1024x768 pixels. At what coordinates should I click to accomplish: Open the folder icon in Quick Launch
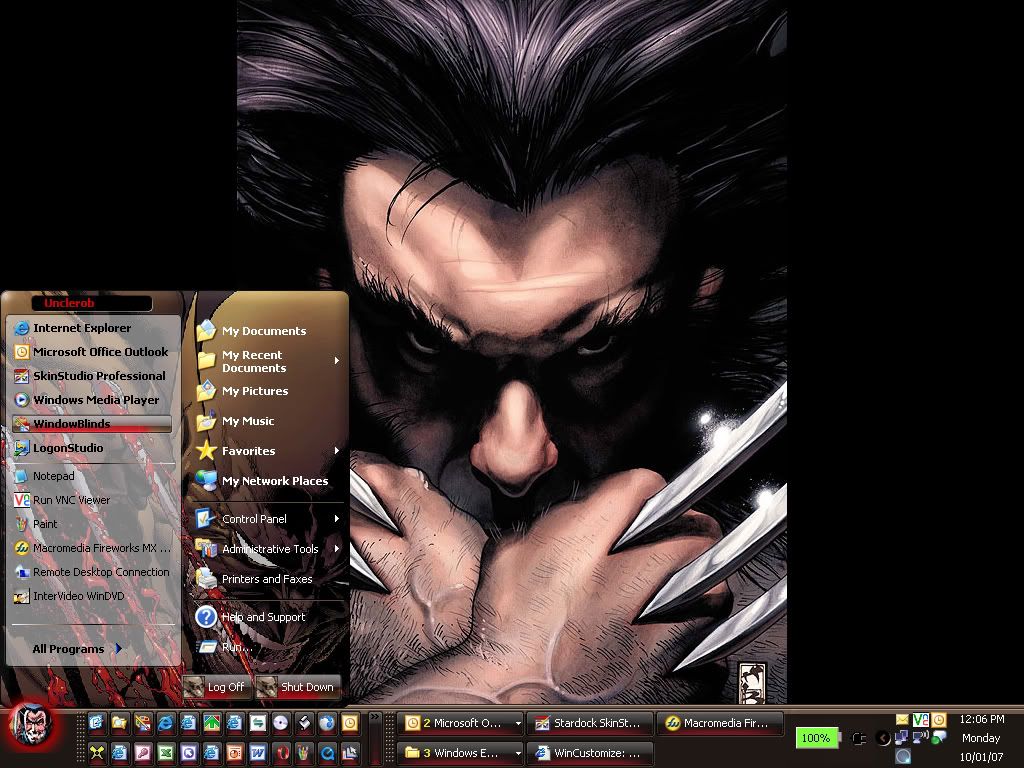click(120, 722)
